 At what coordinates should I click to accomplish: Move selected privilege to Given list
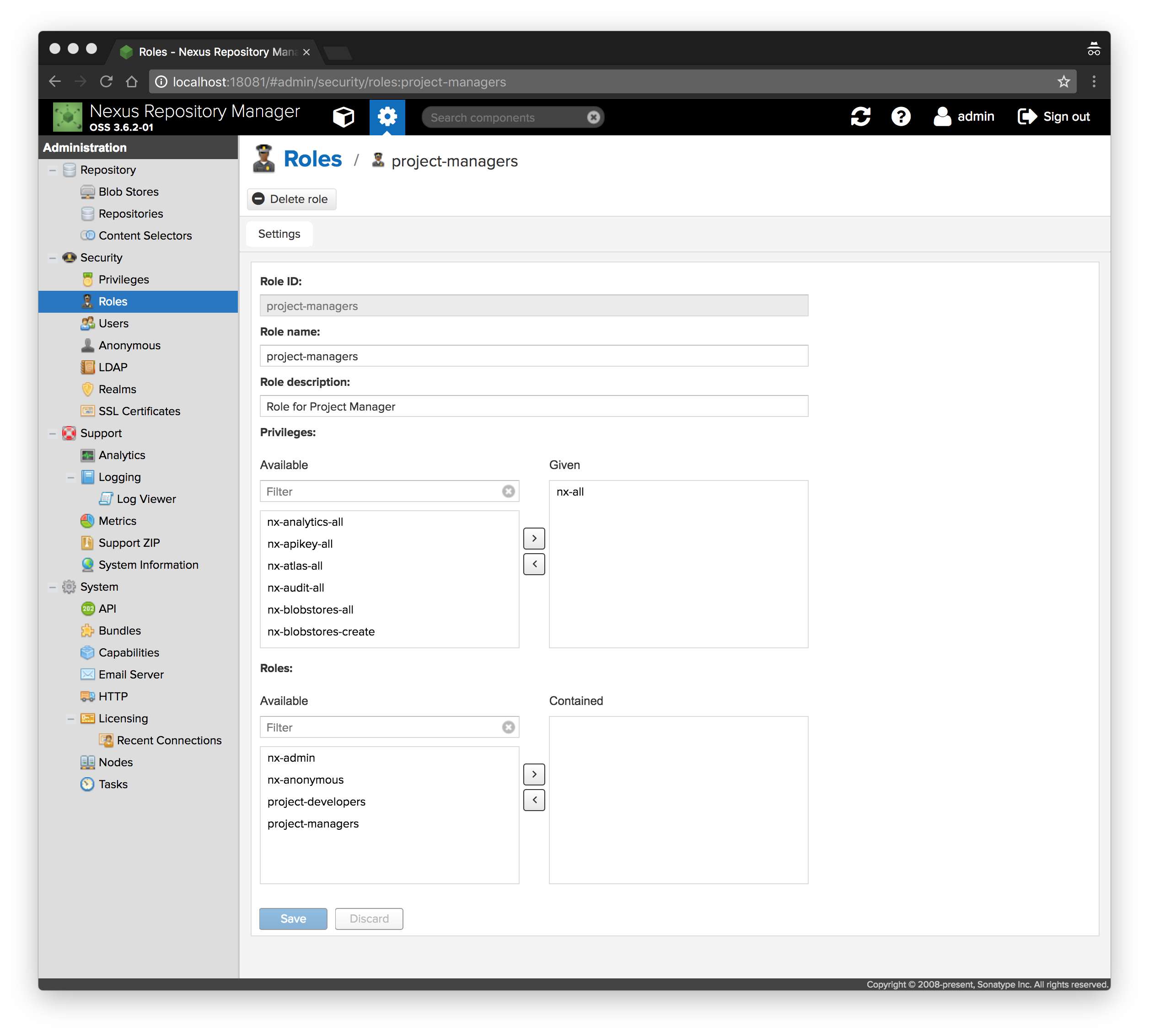534,539
